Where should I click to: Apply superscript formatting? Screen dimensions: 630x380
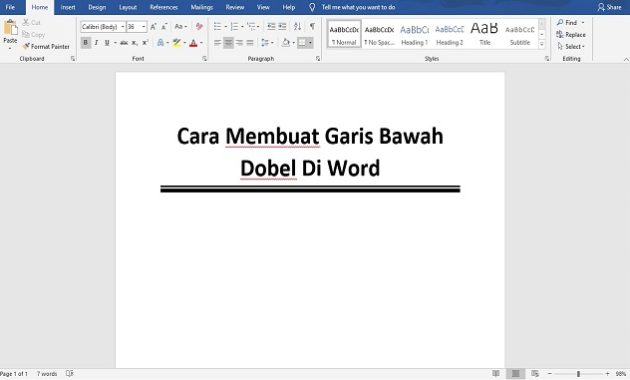[145, 43]
